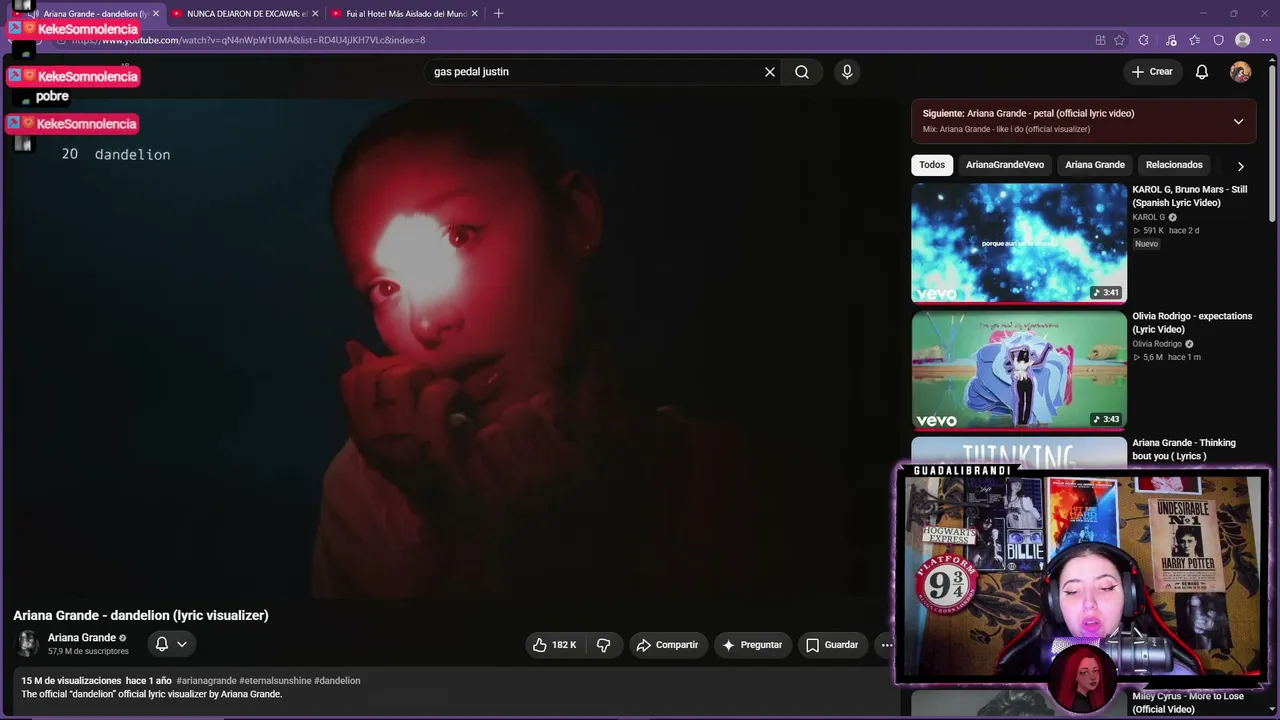Open the YouTube account avatar menu
Image resolution: width=1280 pixels, height=720 pixels.
point(1240,72)
